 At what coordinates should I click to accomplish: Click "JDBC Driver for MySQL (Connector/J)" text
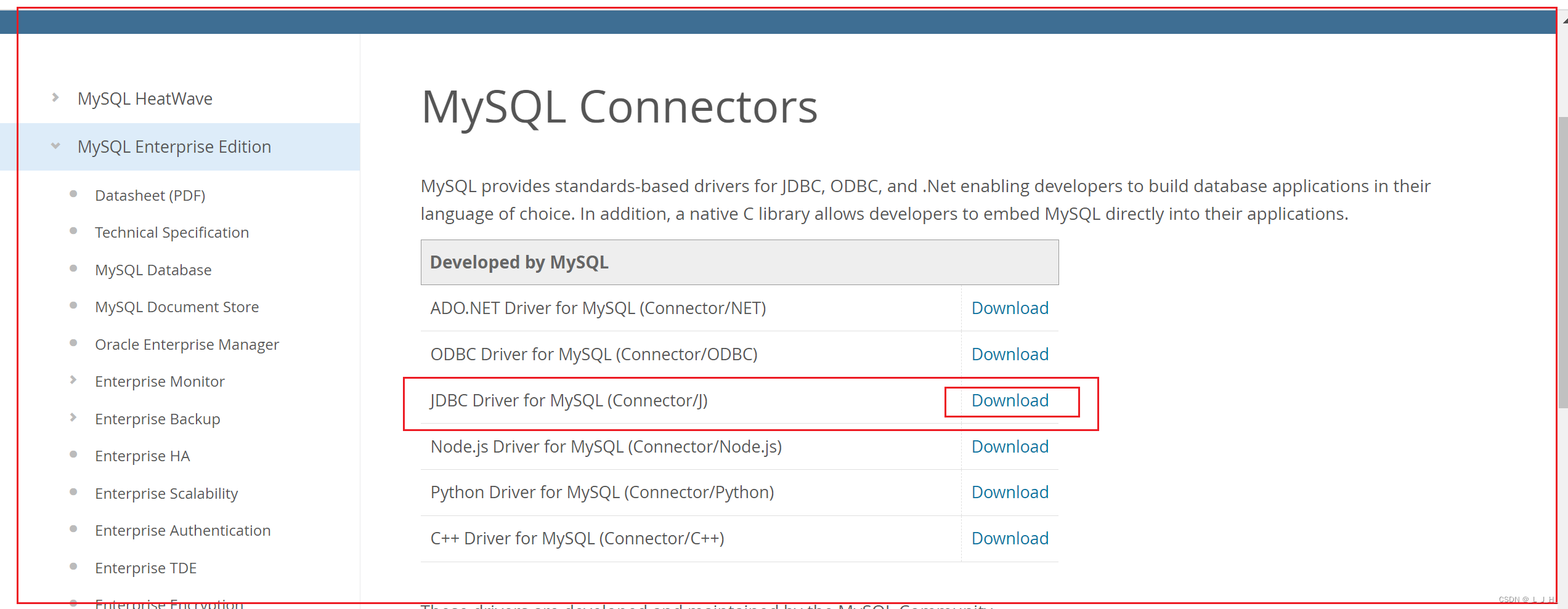click(569, 400)
